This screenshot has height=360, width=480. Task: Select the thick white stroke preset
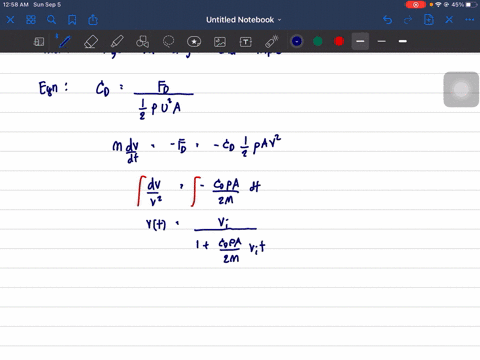click(x=403, y=41)
